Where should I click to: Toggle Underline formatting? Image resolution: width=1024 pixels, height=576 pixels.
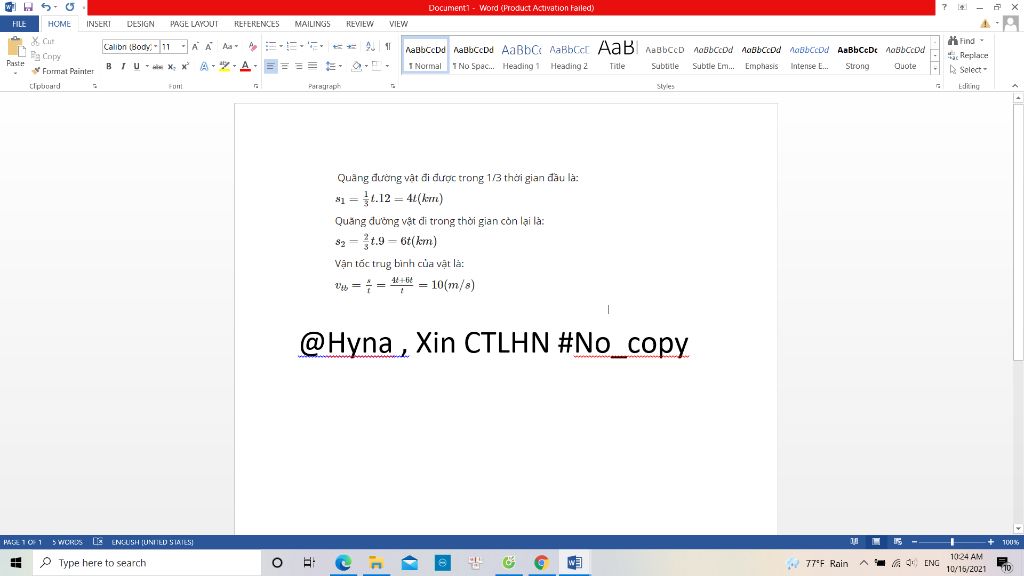click(136, 66)
